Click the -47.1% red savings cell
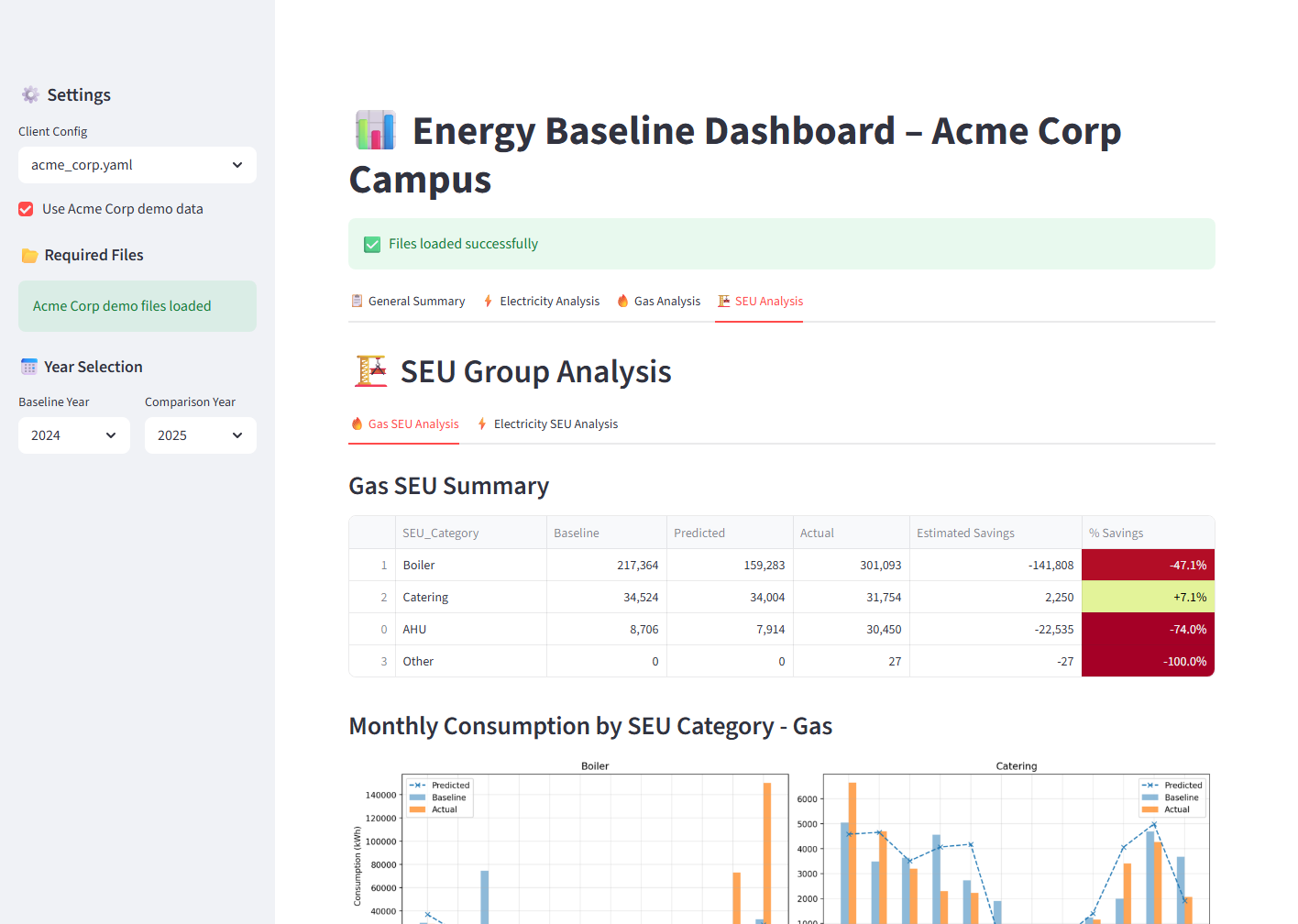The height and width of the screenshot is (924, 1298). 1149,565
